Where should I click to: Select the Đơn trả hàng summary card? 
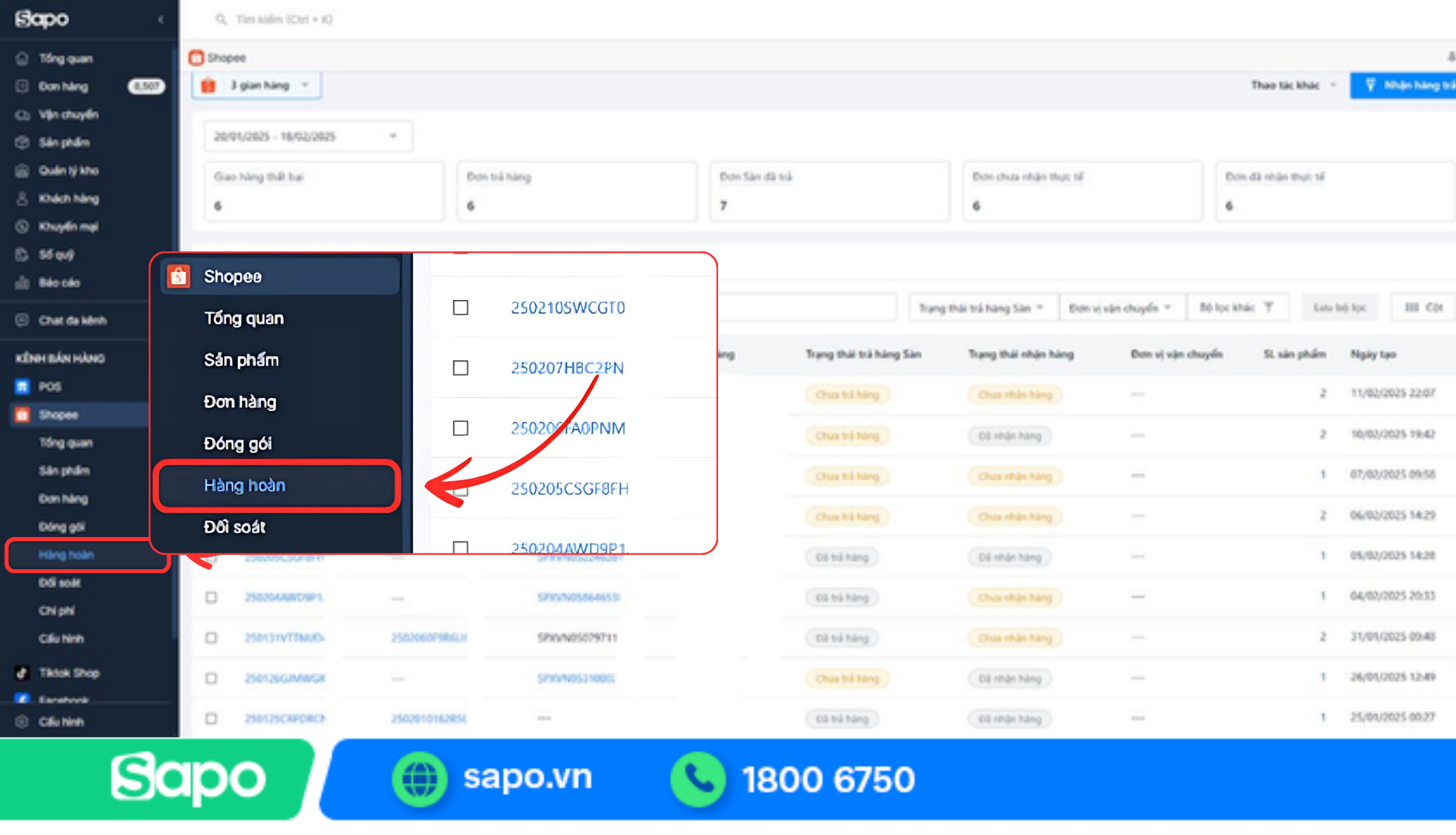pos(577,191)
